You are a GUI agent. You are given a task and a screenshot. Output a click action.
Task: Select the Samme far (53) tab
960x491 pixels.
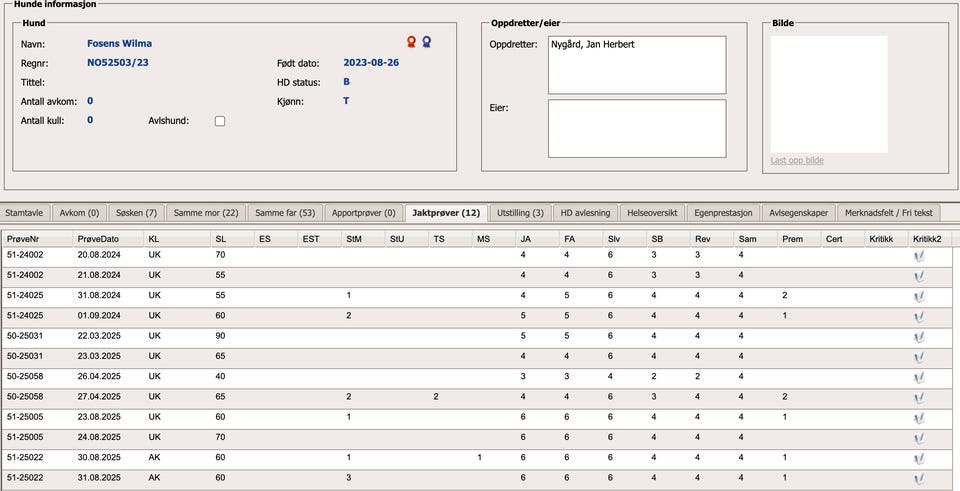tap(285, 213)
